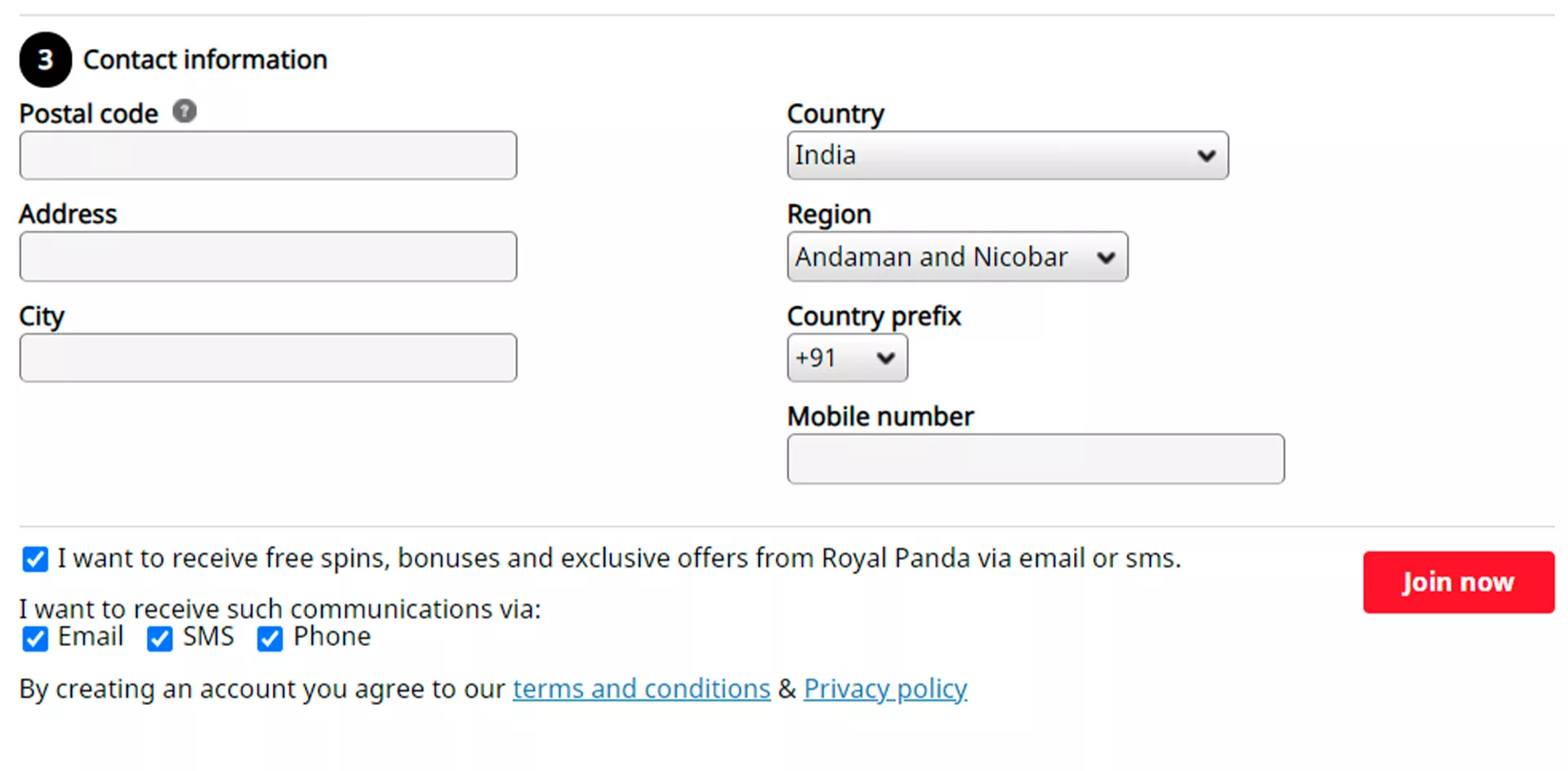Uncheck the SMS communication option
This screenshot has height=771, width=1568.
click(159, 639)
